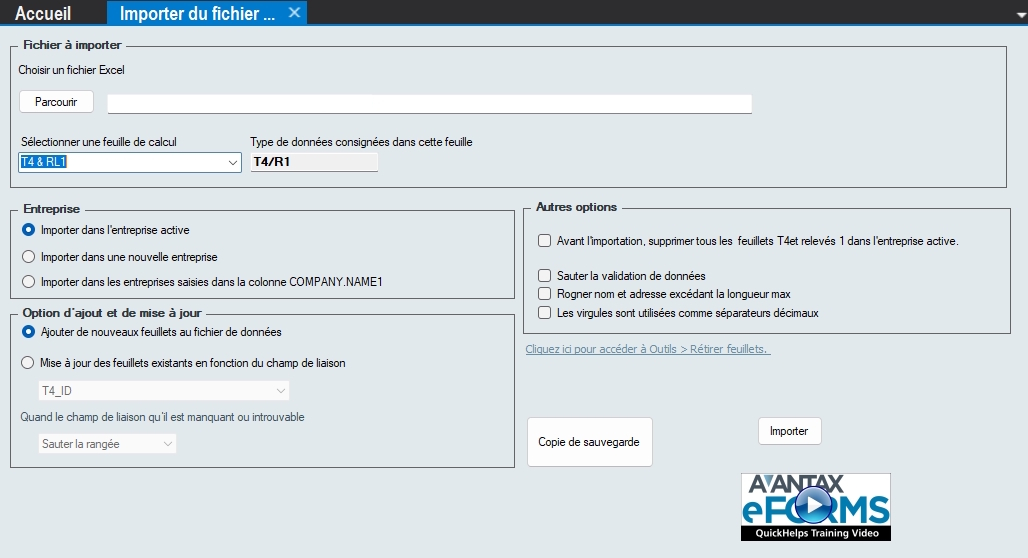Screen dimensions: 1028x558
Task: Click the Parcourir button
Action: [56, 102]
